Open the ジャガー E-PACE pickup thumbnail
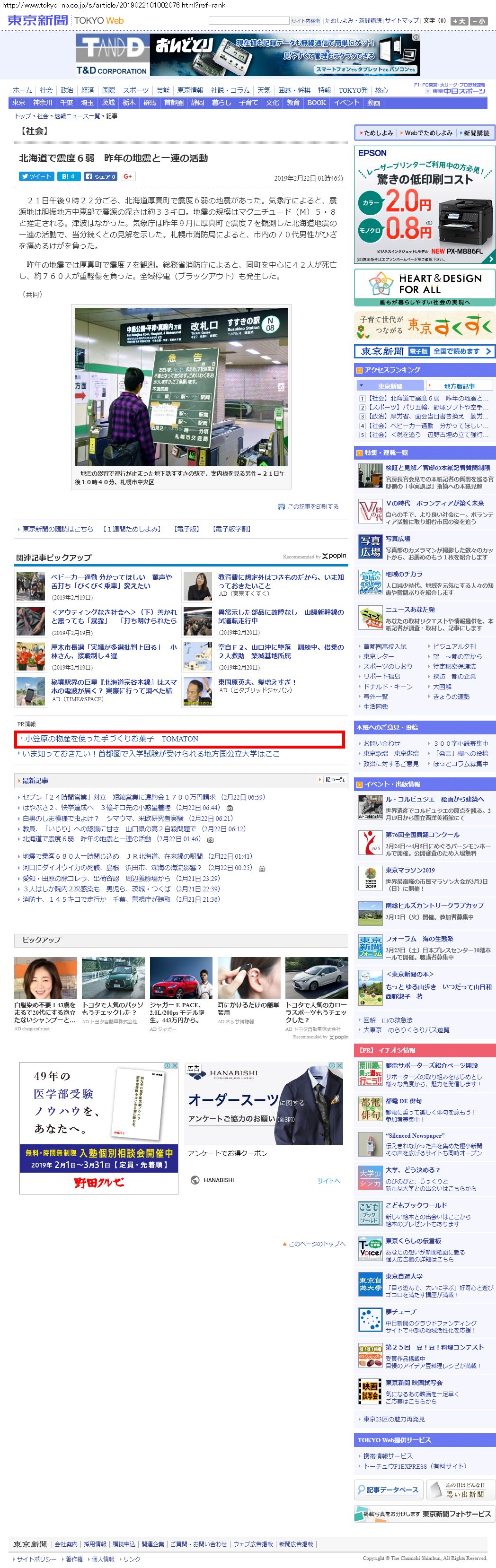Viewport: 496px width, 1568px height. [x=181, y=978]
